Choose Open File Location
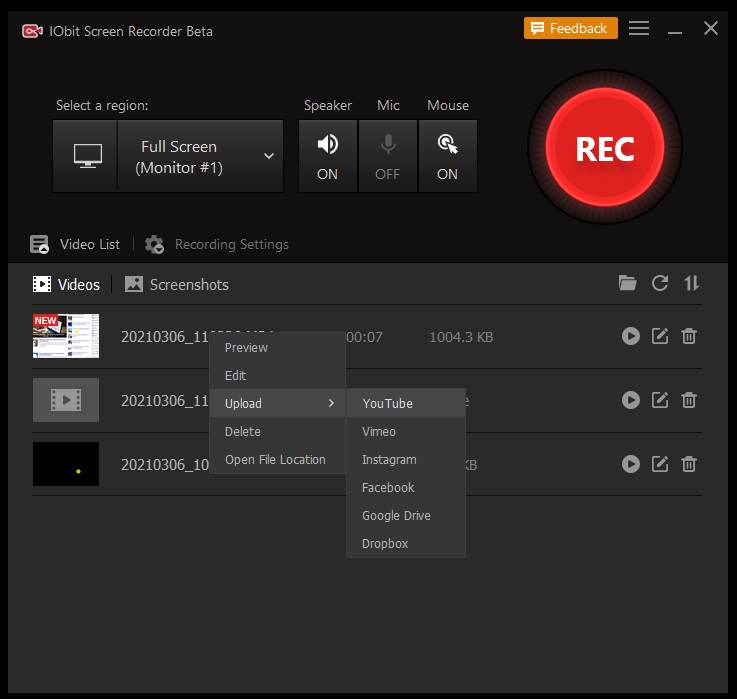 pyautogui.click(x=277, y=459)
